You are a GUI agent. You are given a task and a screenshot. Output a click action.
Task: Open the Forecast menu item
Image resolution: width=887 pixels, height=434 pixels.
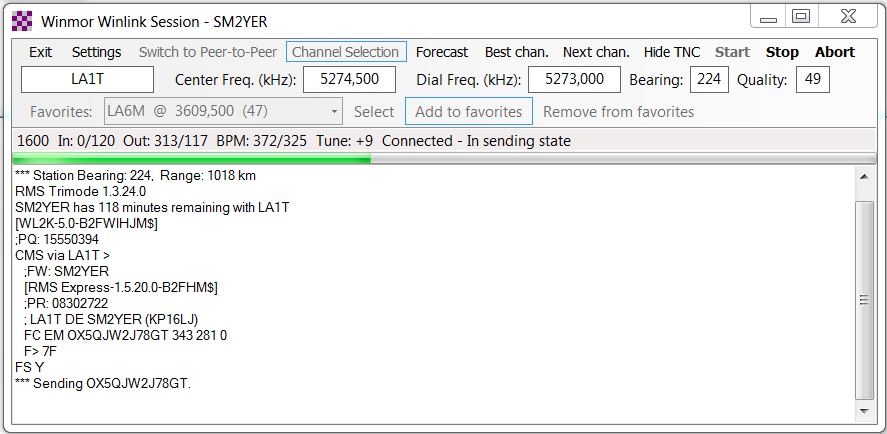point(442,52)
